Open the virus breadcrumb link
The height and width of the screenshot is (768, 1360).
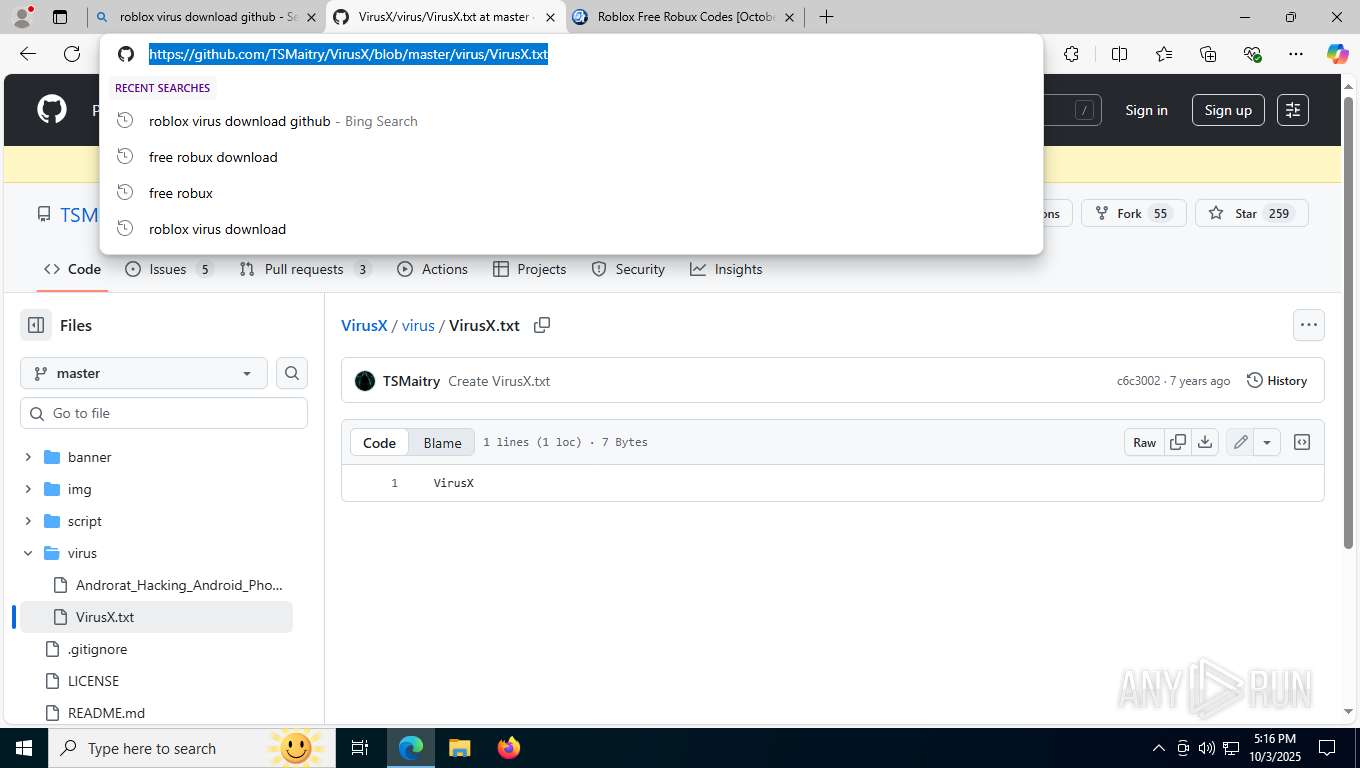[x=418, y=325]
